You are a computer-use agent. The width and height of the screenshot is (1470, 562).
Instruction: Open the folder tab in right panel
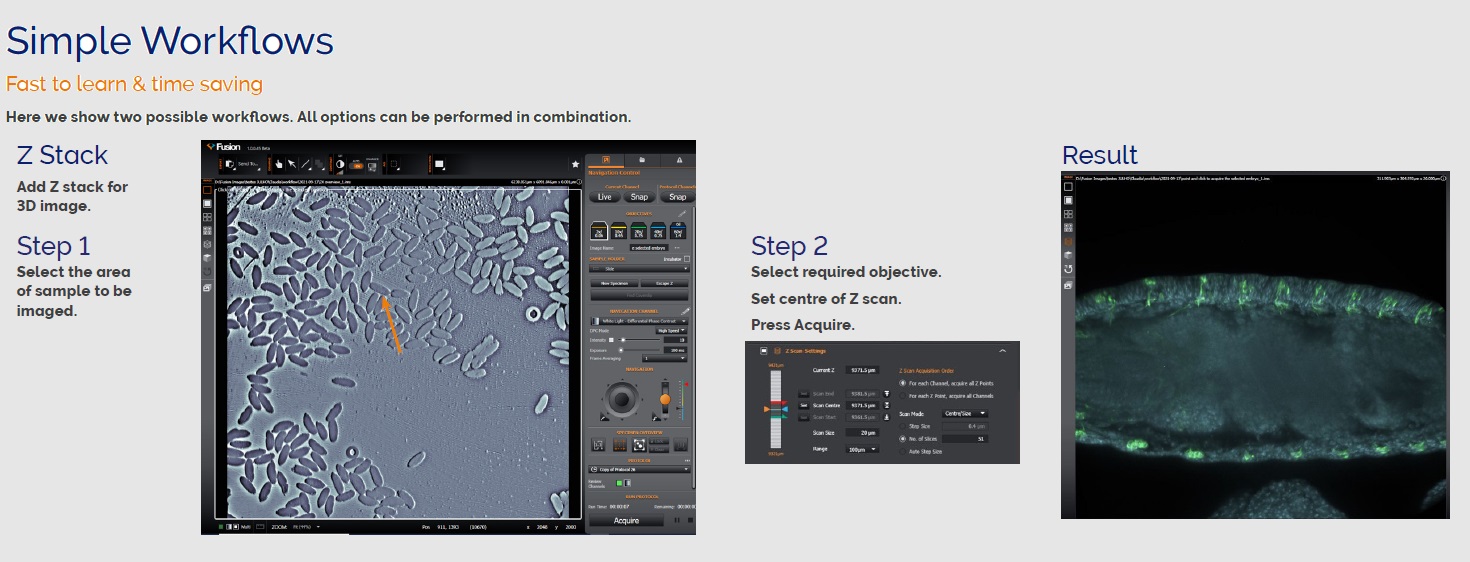coord(642,160)
